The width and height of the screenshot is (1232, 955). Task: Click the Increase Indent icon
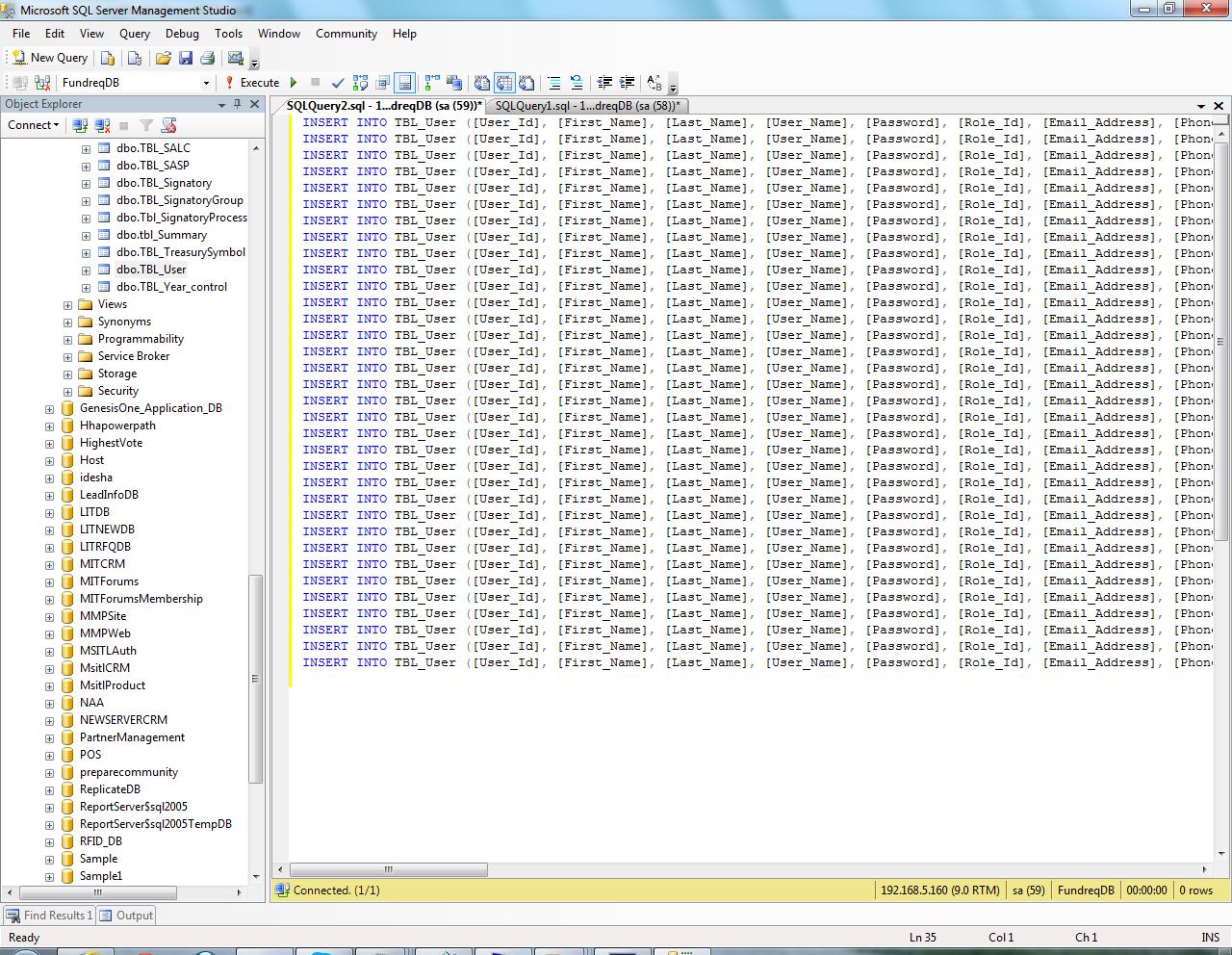[627, 83]
